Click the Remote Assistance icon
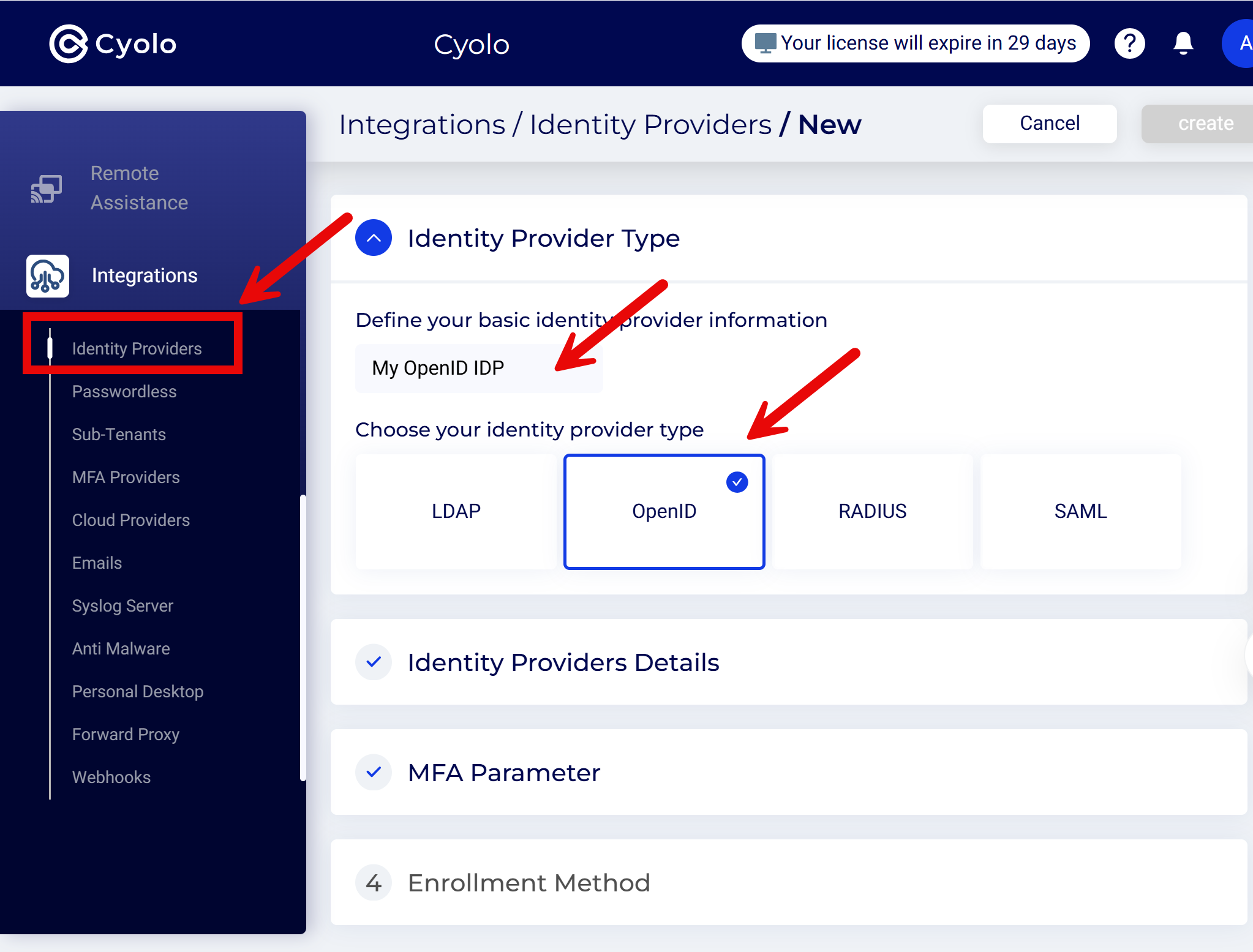Image resolution: width=1253 pixels, height=952 pixels. (x=47, y=187)
